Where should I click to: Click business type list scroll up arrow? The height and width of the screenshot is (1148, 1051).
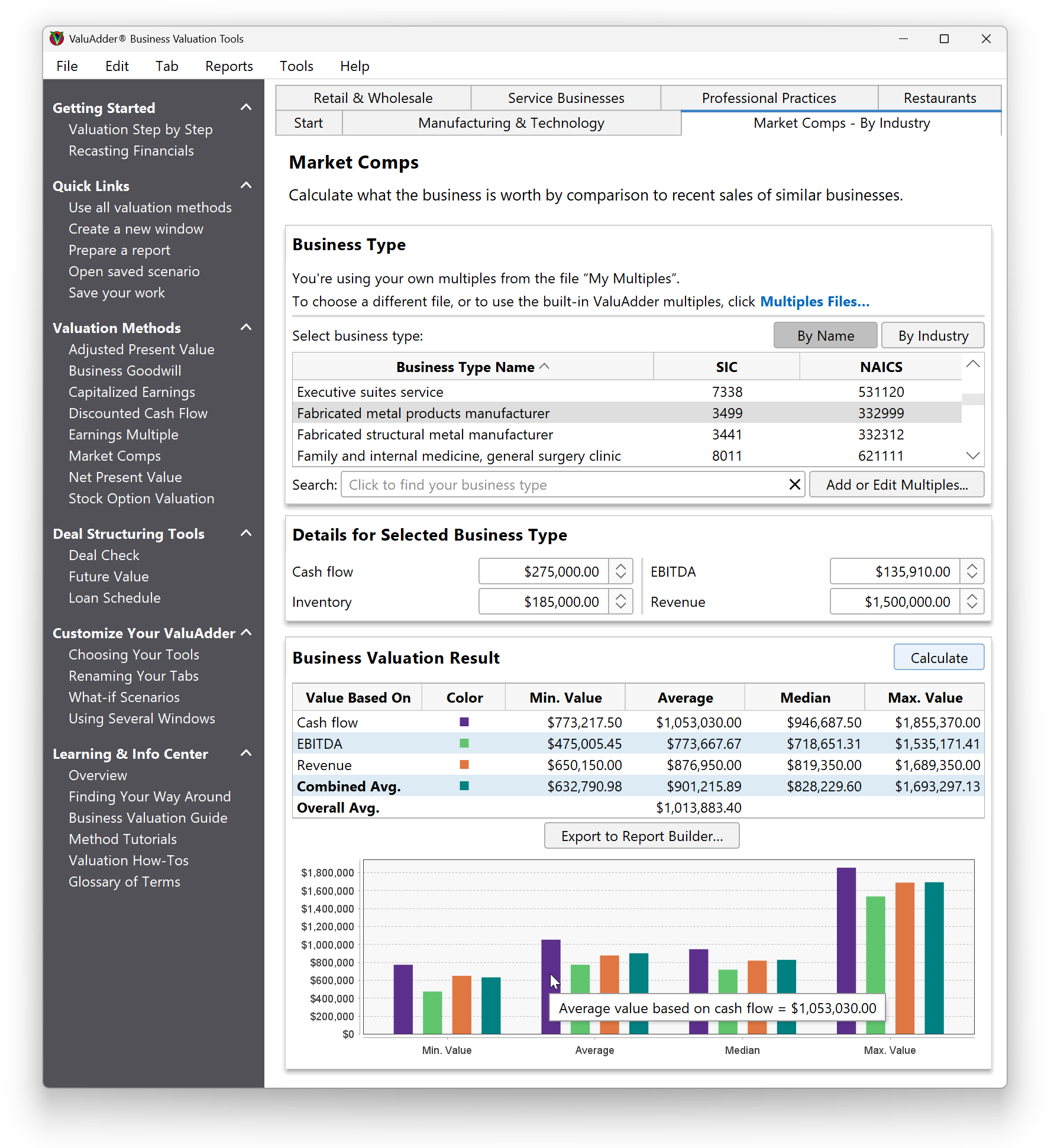(x=973, y=364)
